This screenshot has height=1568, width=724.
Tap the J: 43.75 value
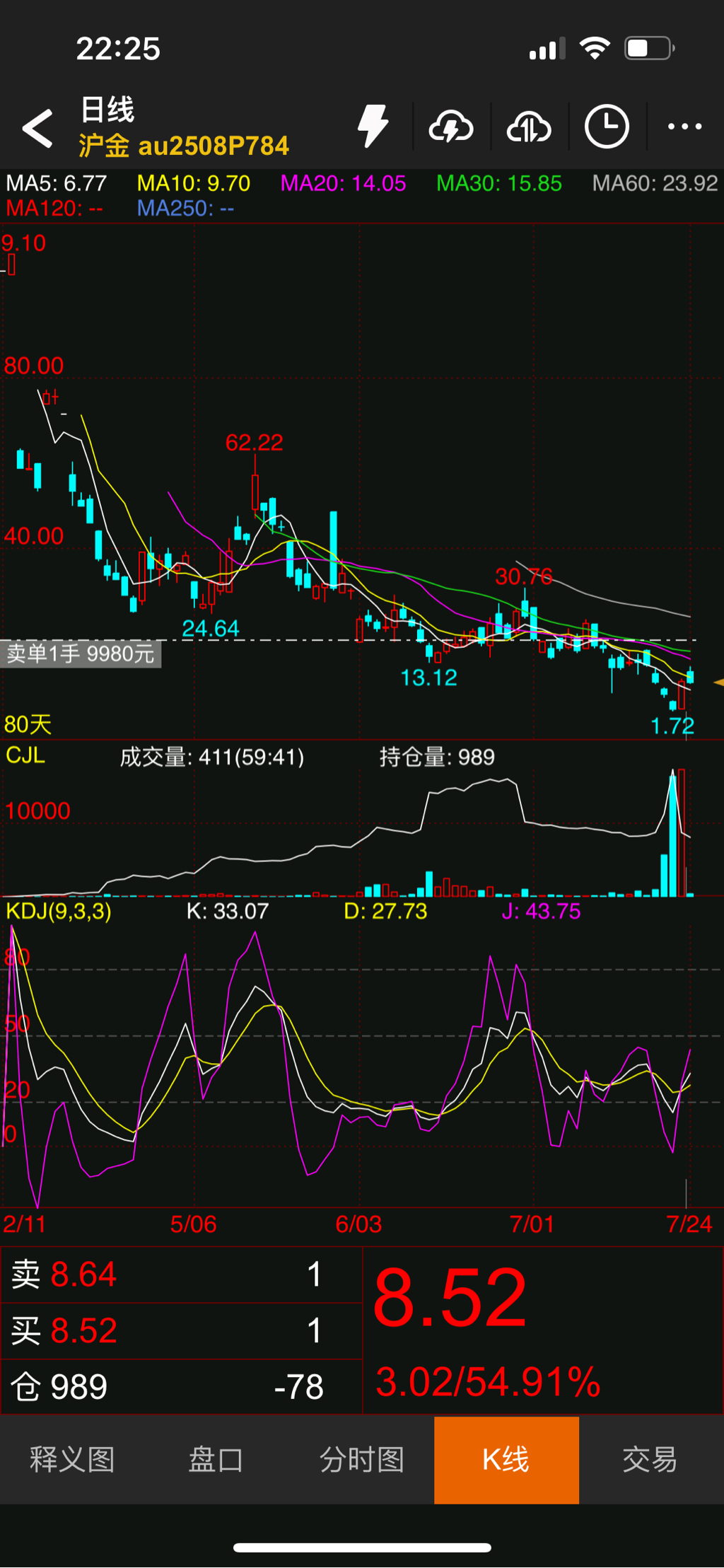click(541, 911)
